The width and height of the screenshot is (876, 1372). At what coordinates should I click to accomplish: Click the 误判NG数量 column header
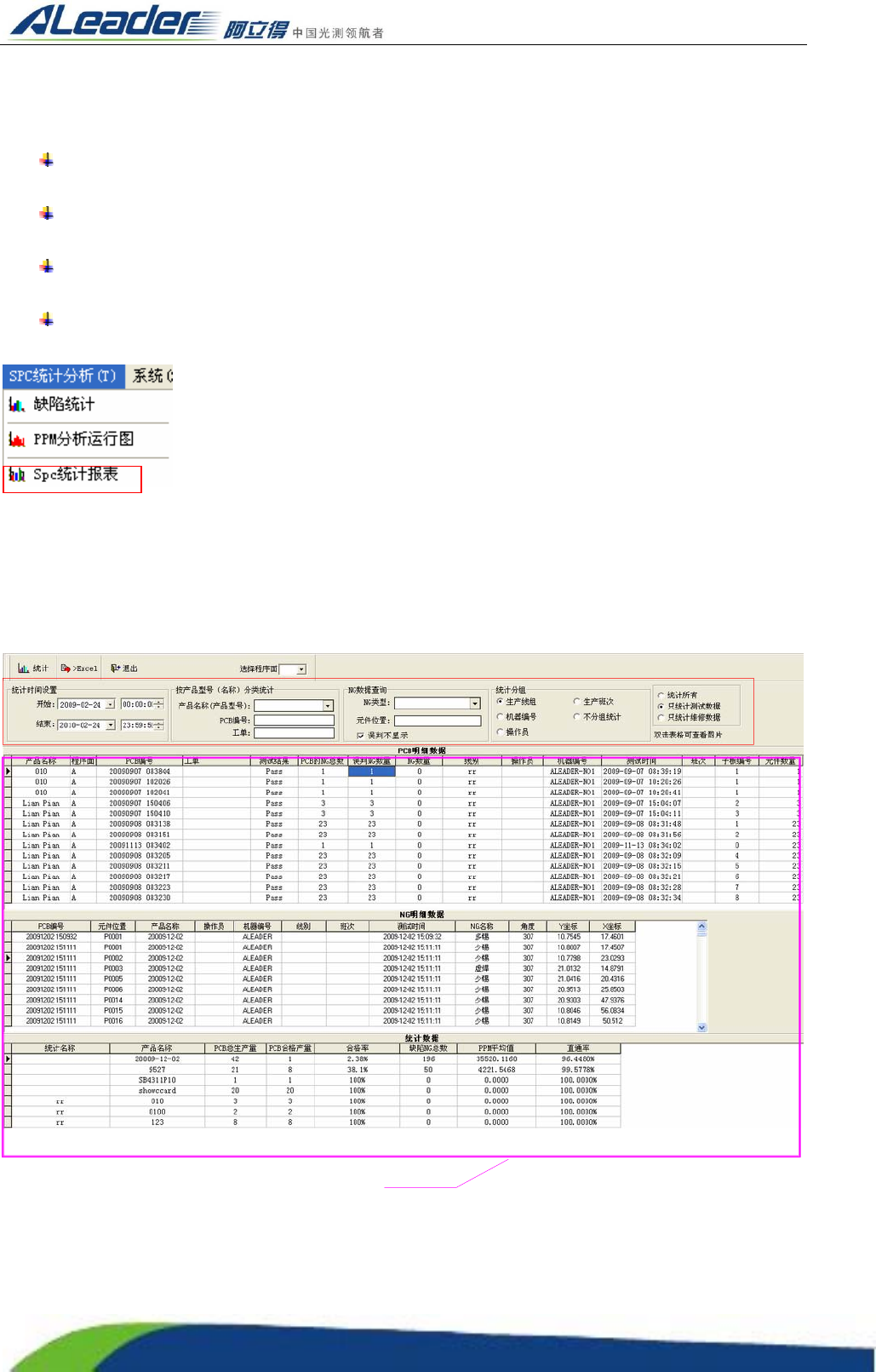[371, 761]
